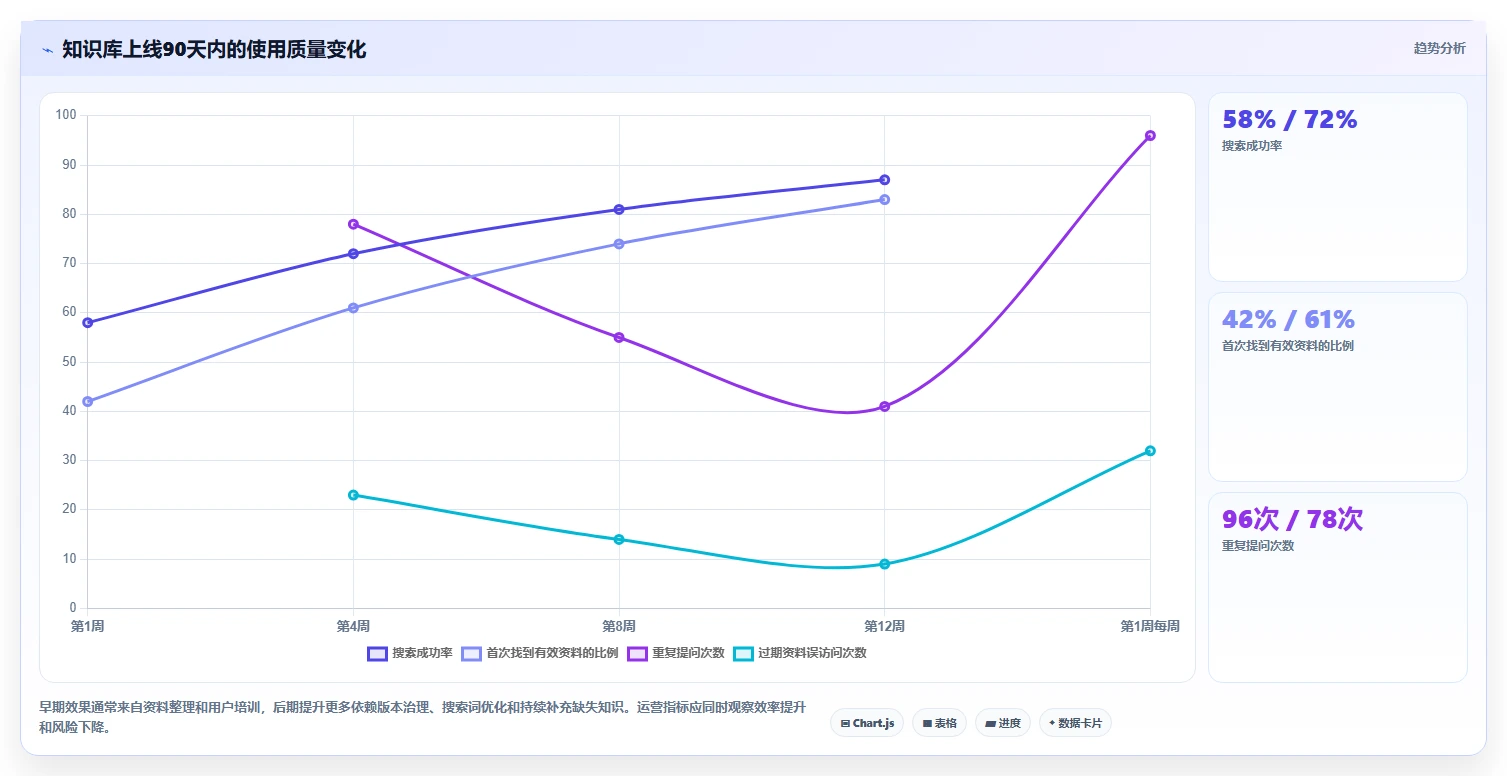1507x776 pixels.
Task: Click the 50 y-axis label
Action: [x=69, y=362]
